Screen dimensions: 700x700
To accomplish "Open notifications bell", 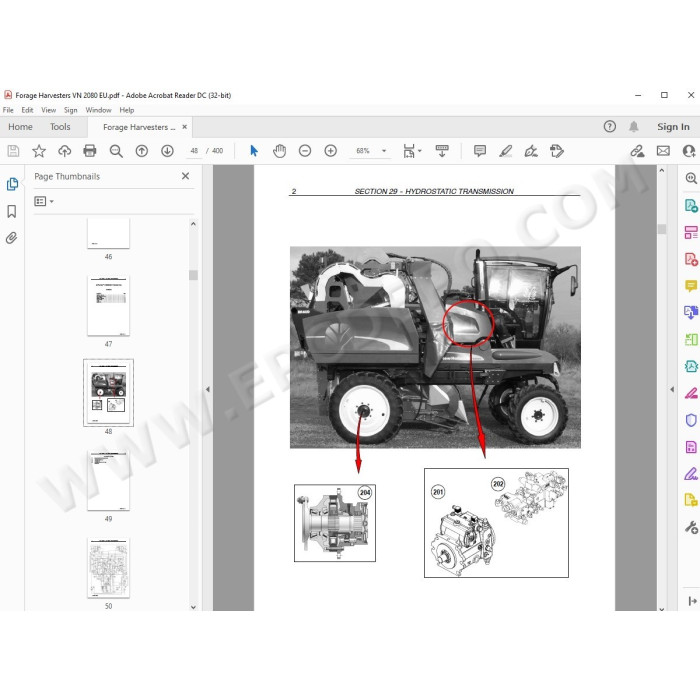I will click(x=633, y=127).
